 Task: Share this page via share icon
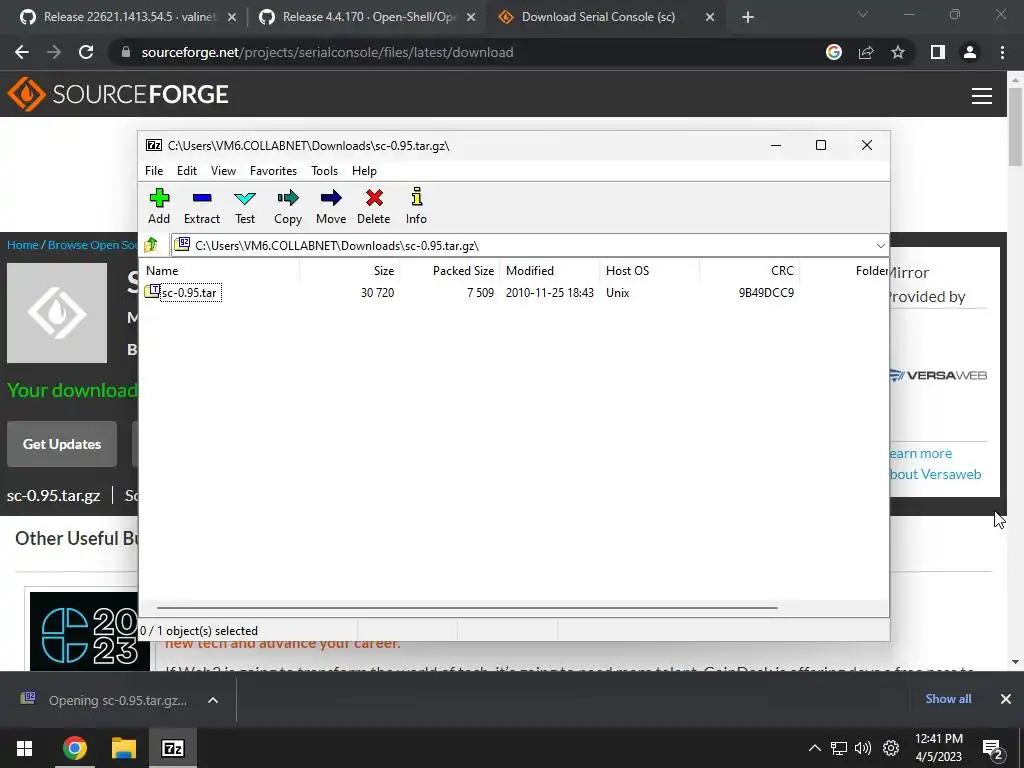point(866,52)
